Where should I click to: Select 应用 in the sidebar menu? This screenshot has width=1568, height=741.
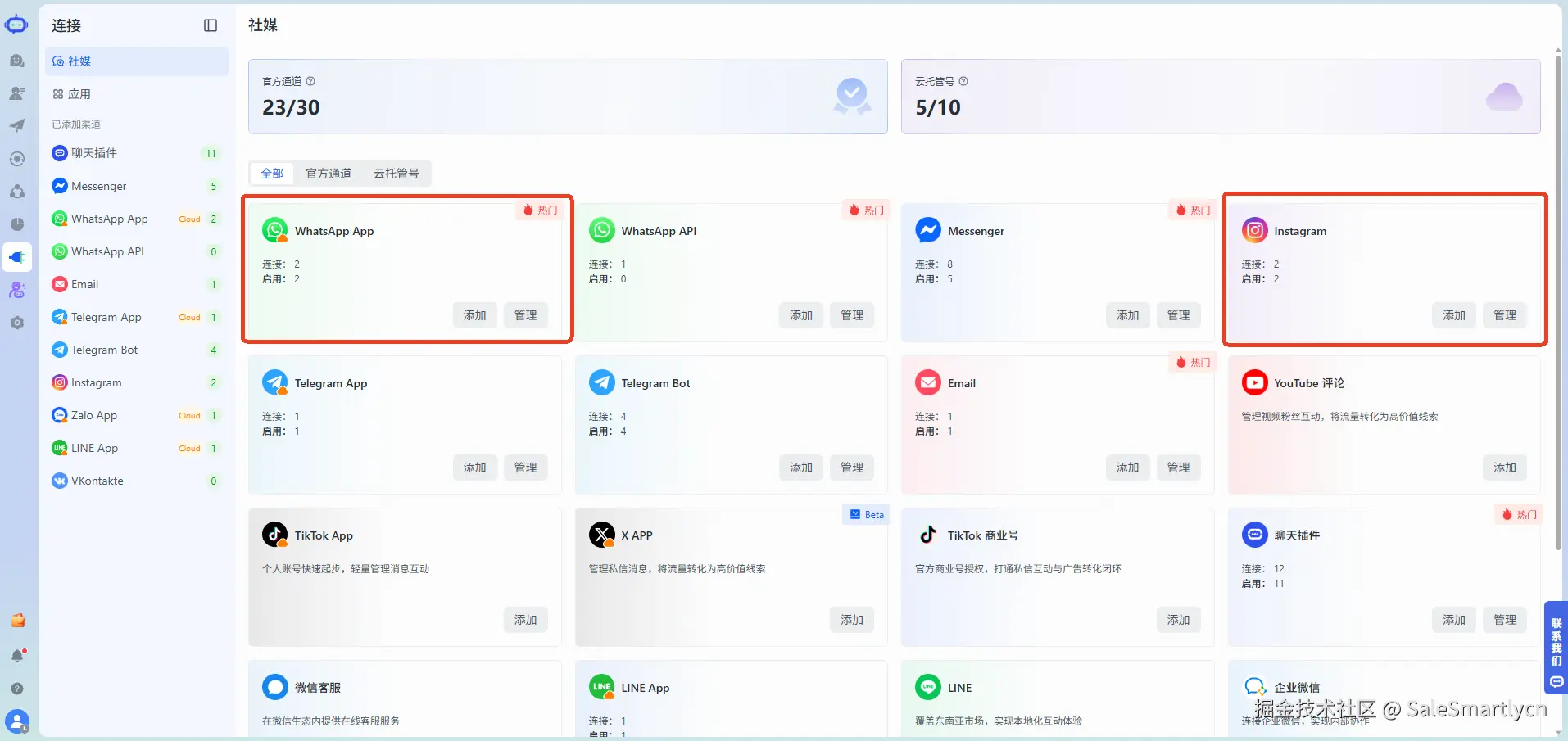tap(137, 94)
